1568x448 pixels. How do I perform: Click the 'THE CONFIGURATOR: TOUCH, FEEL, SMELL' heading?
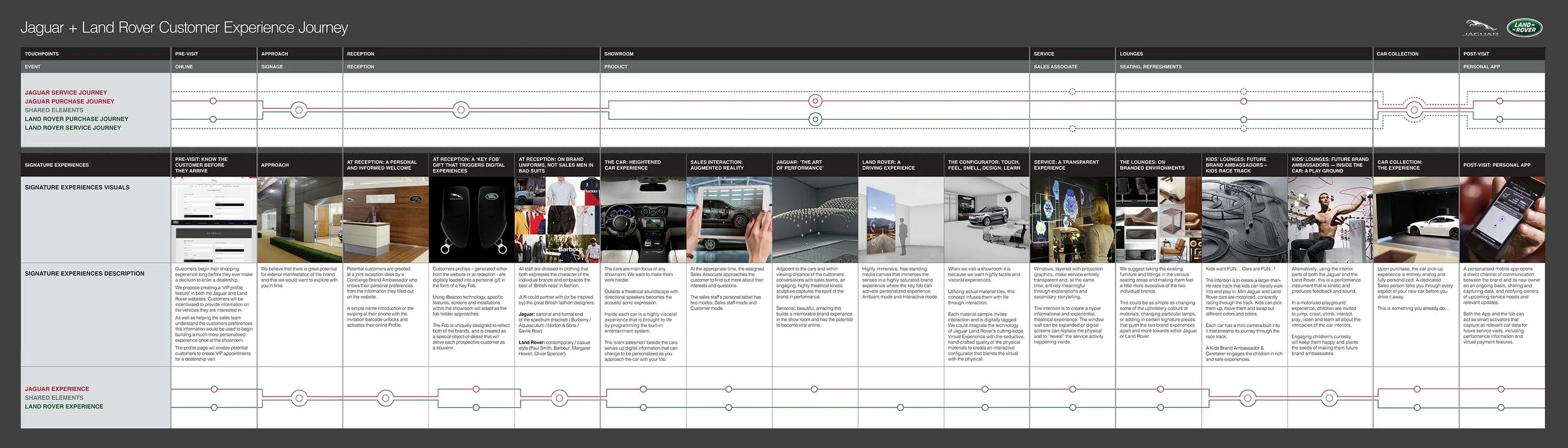[x=984, y=165]
